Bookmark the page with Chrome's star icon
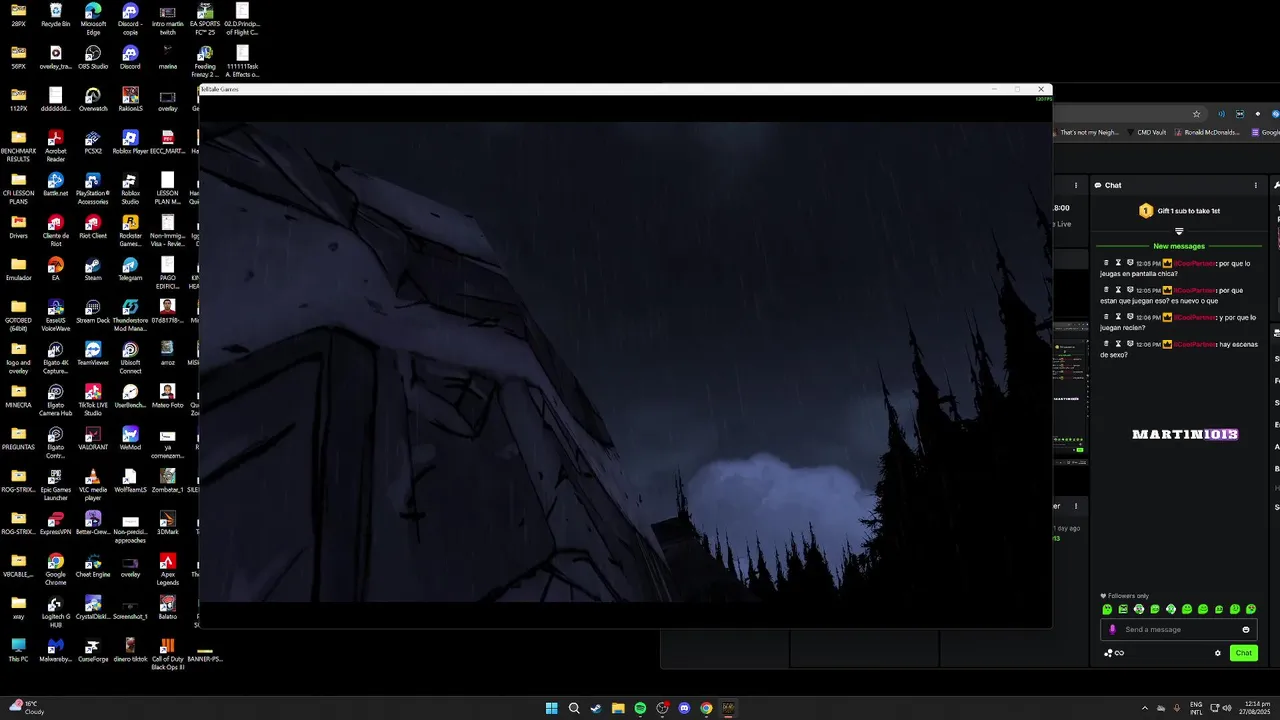 (1196, 114)
